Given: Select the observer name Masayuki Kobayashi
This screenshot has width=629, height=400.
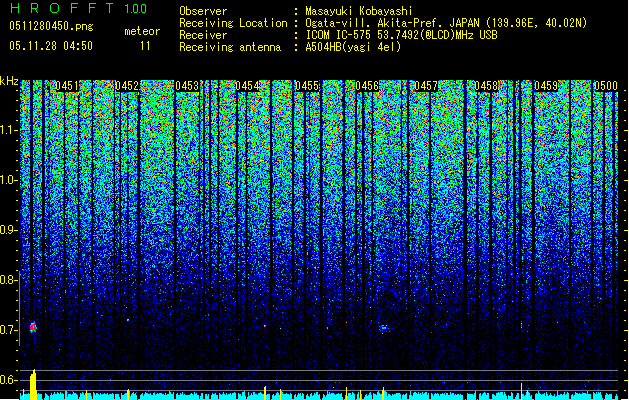Looking at the screenshot, I should [359, 11].
